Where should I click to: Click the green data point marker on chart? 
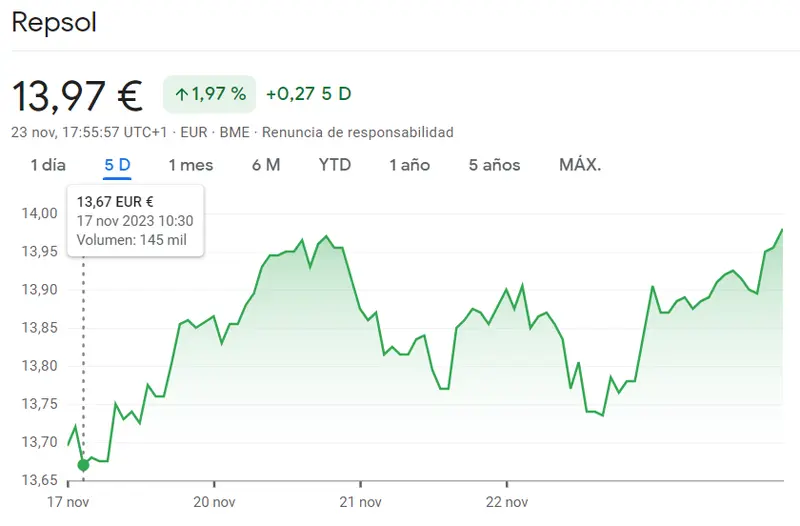click(x=83, y=465)
